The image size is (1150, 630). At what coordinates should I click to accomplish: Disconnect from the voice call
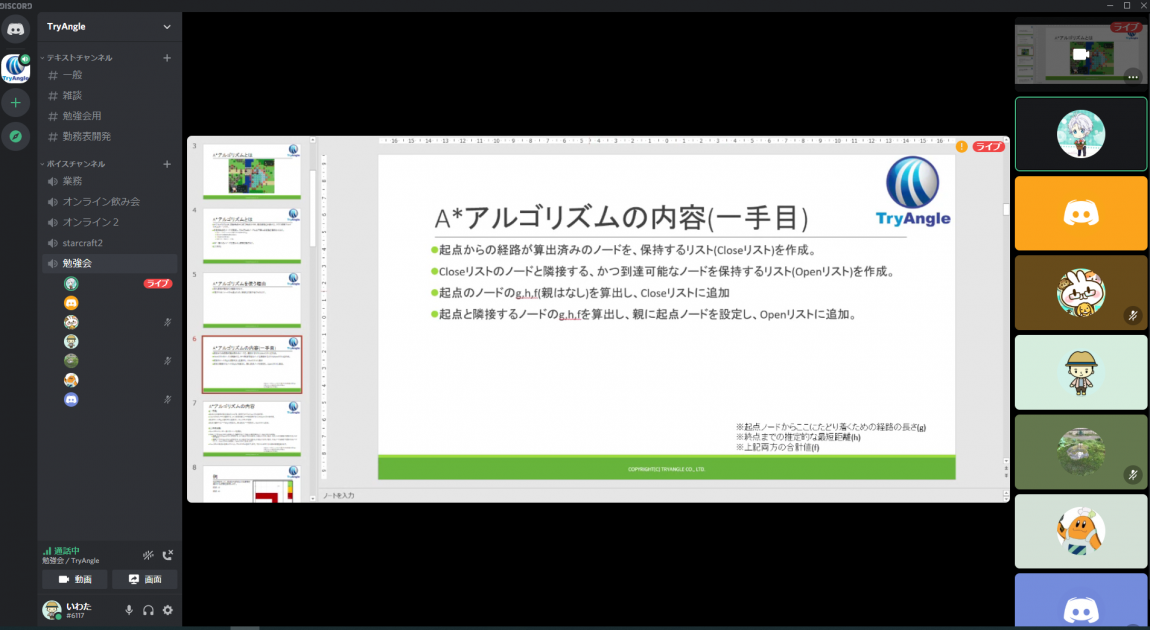click(x=168, y=554)
